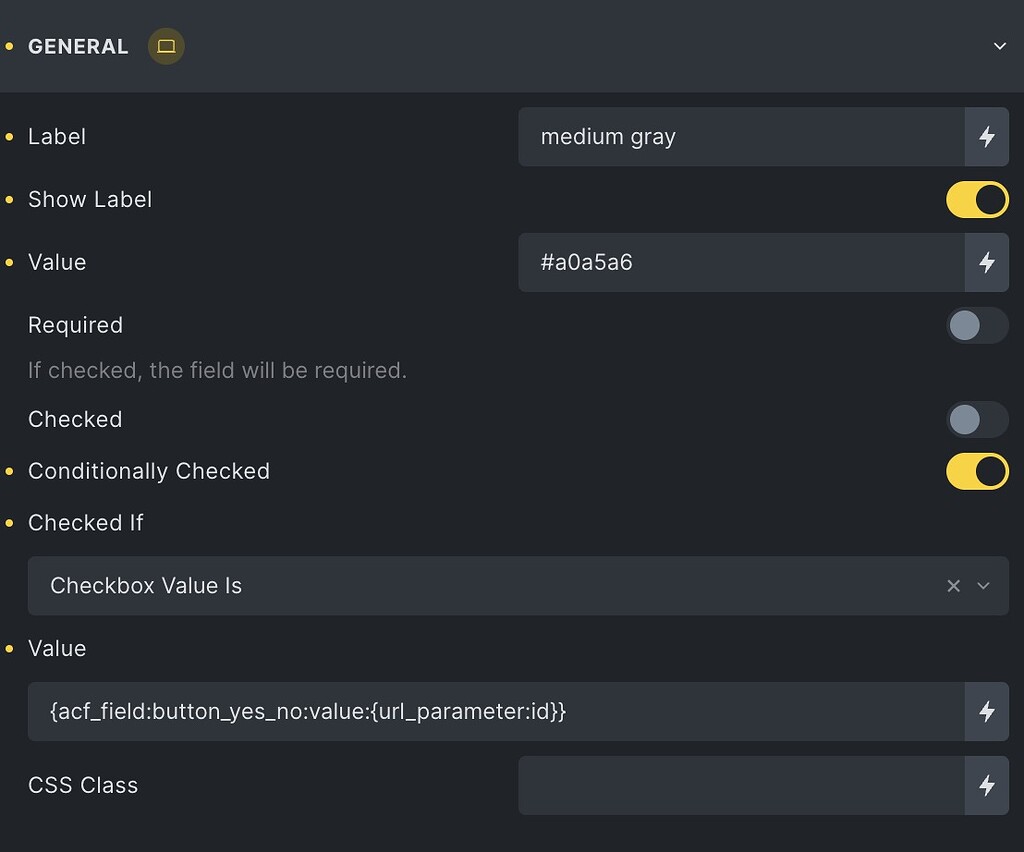Open dynamic data picker for the Label field
The image size is (1024, 852).
[x=987, y=137]
